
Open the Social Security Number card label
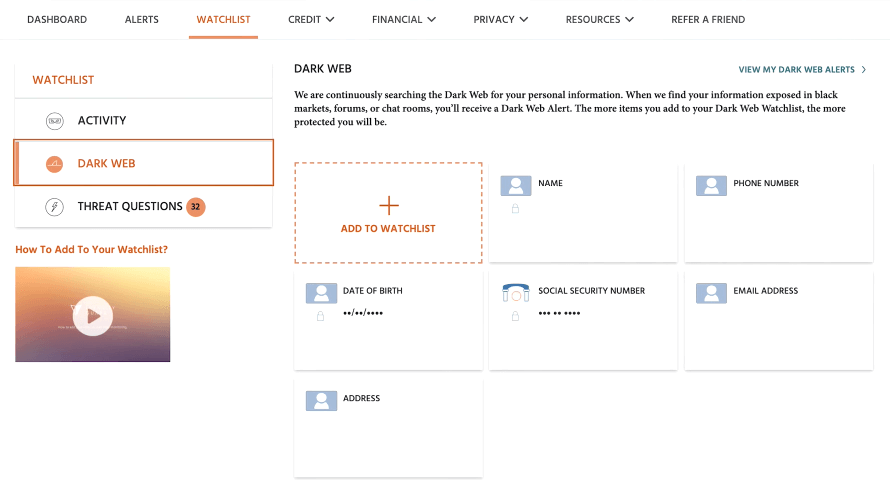pyautogui.click(x=591, y=290)
